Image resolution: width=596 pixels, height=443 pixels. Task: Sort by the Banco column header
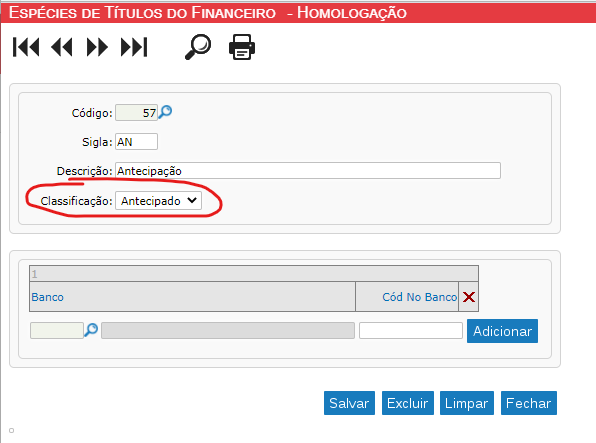coord(48,297)
